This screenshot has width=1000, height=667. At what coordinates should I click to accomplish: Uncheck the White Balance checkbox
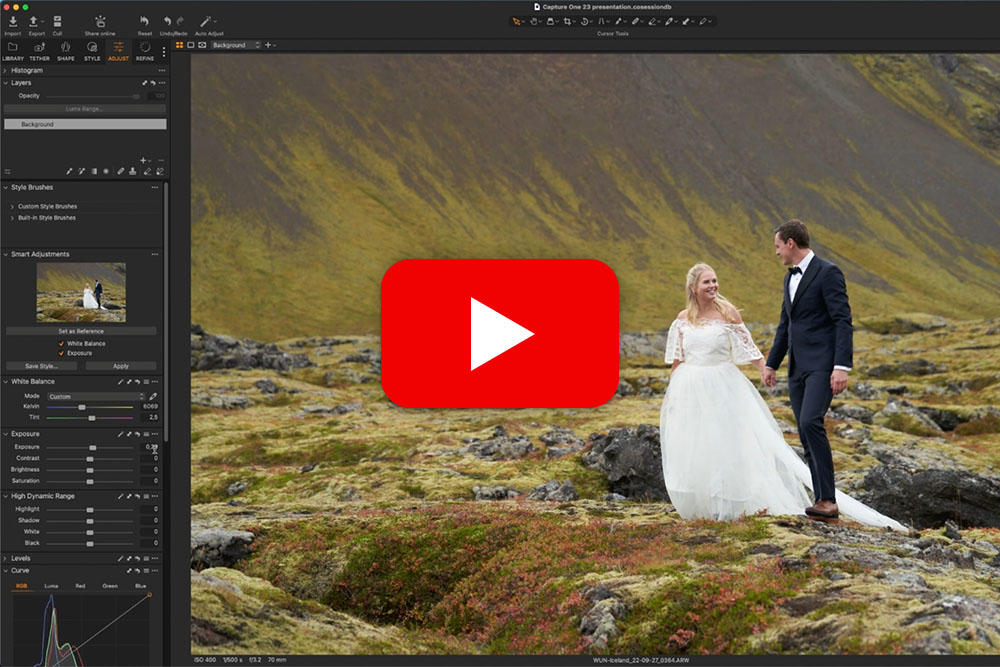click(61, 343)
